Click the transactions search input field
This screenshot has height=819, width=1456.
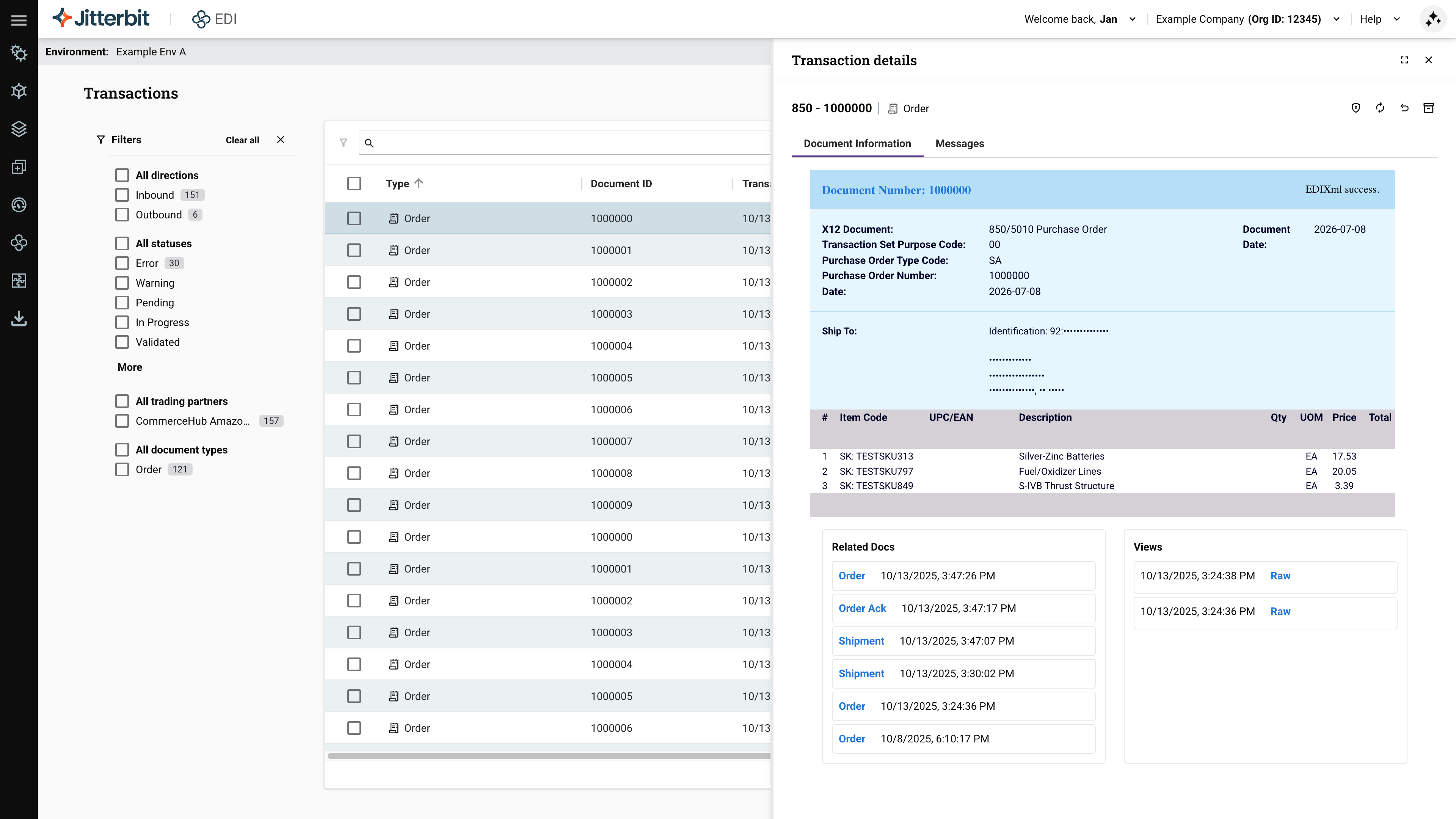click(565, 143)
